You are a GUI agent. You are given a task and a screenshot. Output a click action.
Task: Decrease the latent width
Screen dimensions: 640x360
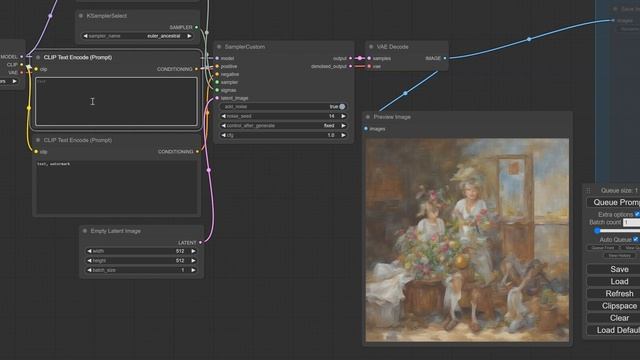click(89, 251)
